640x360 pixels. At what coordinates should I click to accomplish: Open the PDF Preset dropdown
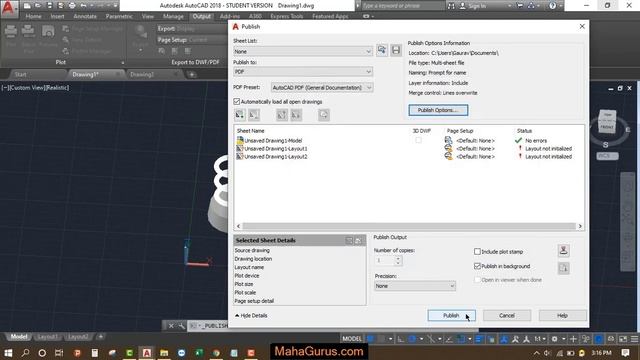(x=322, y=87)
